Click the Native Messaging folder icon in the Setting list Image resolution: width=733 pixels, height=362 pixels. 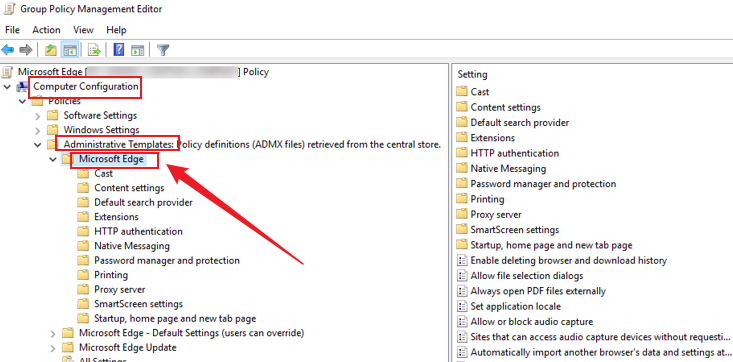tap(462, 168)
